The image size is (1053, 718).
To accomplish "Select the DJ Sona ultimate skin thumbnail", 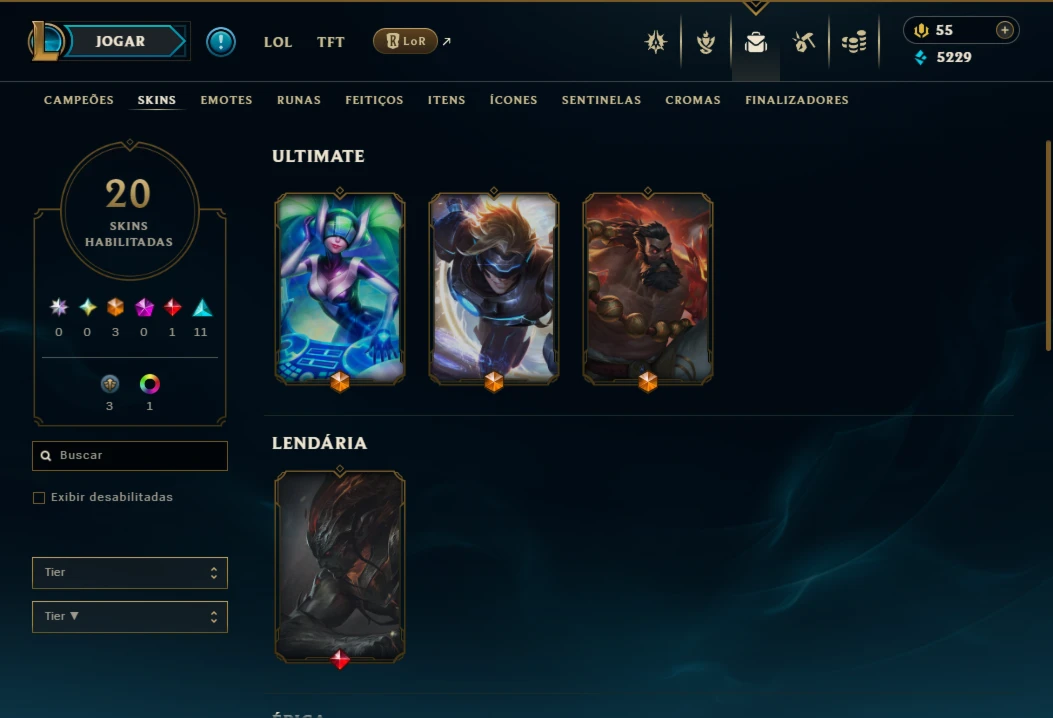I will click(340, 289).
